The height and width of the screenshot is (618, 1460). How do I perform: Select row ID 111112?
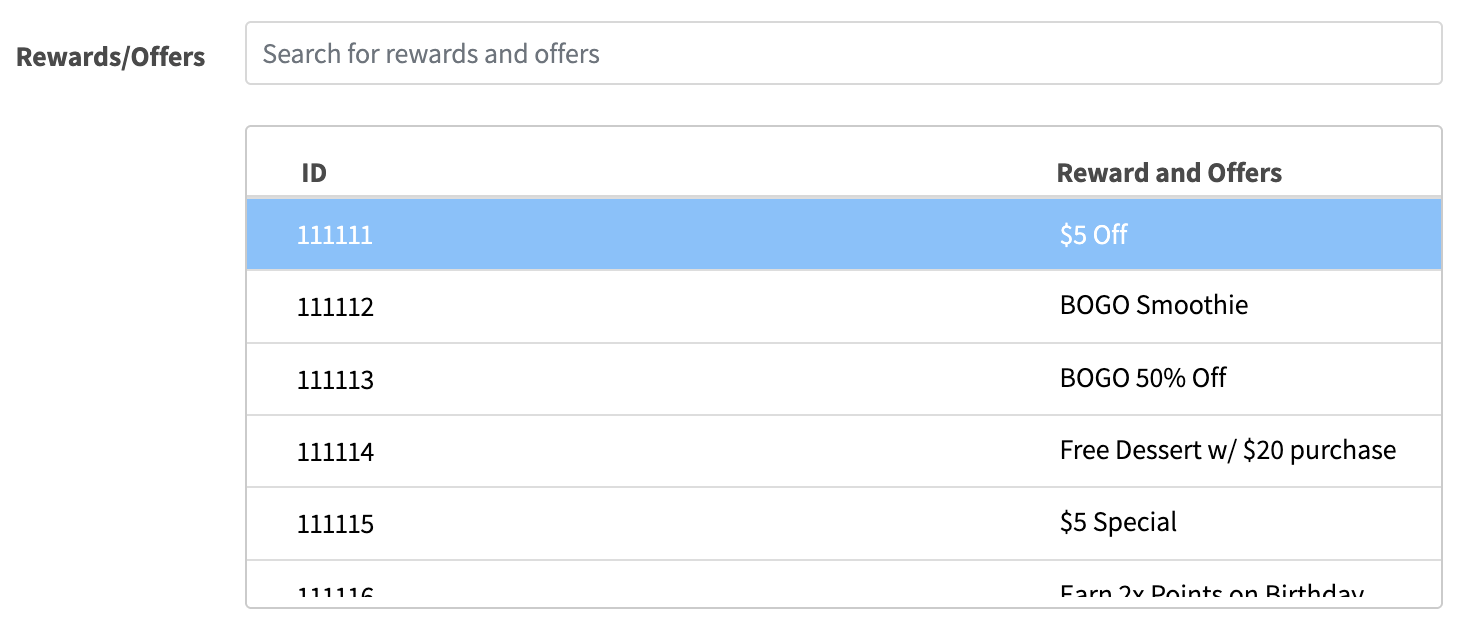[335, 307]
